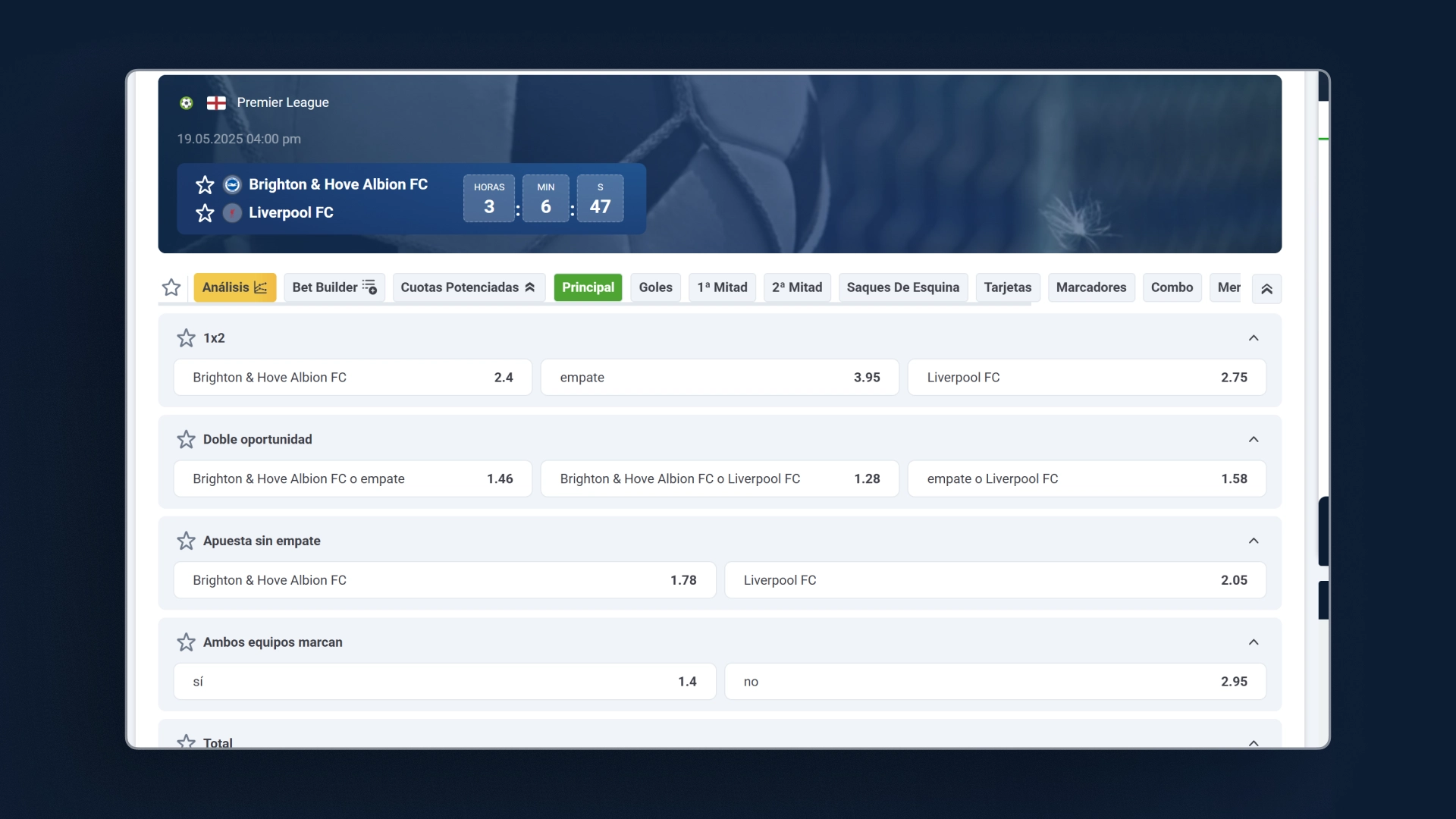The height and width of the screenshot is (819, 1456).
Task: Click the Liverpool FC club crest
Action: [232, 213]
